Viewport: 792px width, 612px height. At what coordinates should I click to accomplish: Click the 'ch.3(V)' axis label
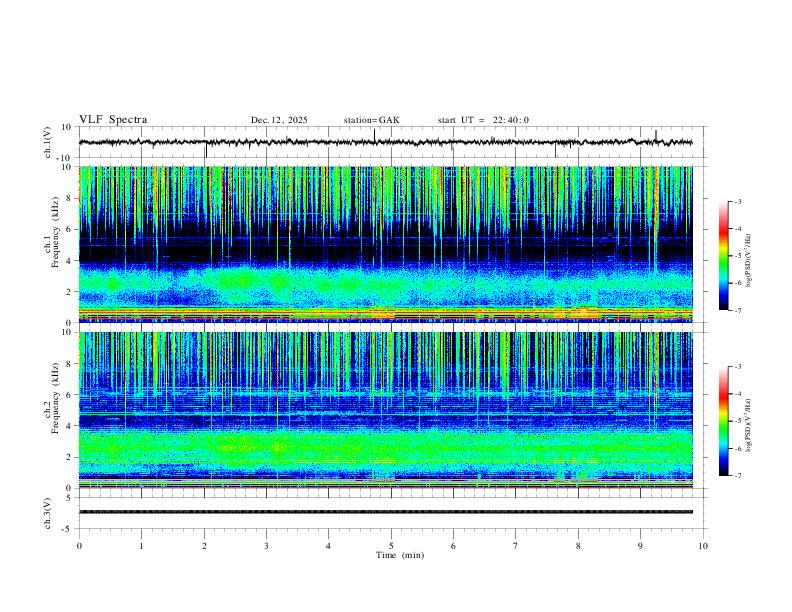[48, 513]
